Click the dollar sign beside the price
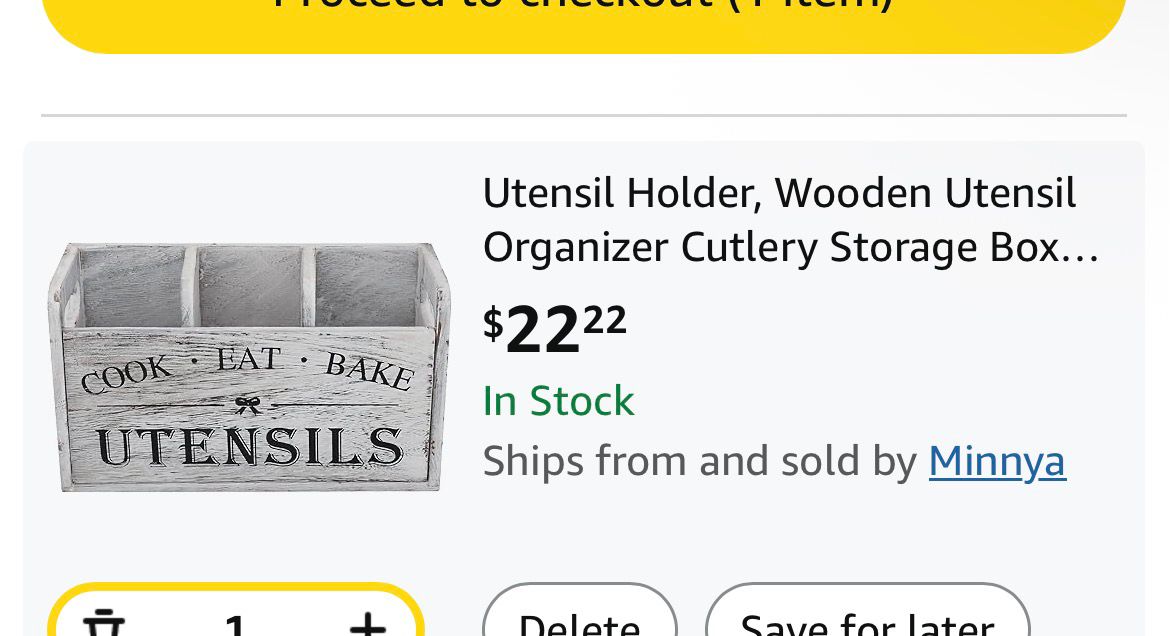The height and width of the screenshot is (636, 1170). tap(493, 323)
